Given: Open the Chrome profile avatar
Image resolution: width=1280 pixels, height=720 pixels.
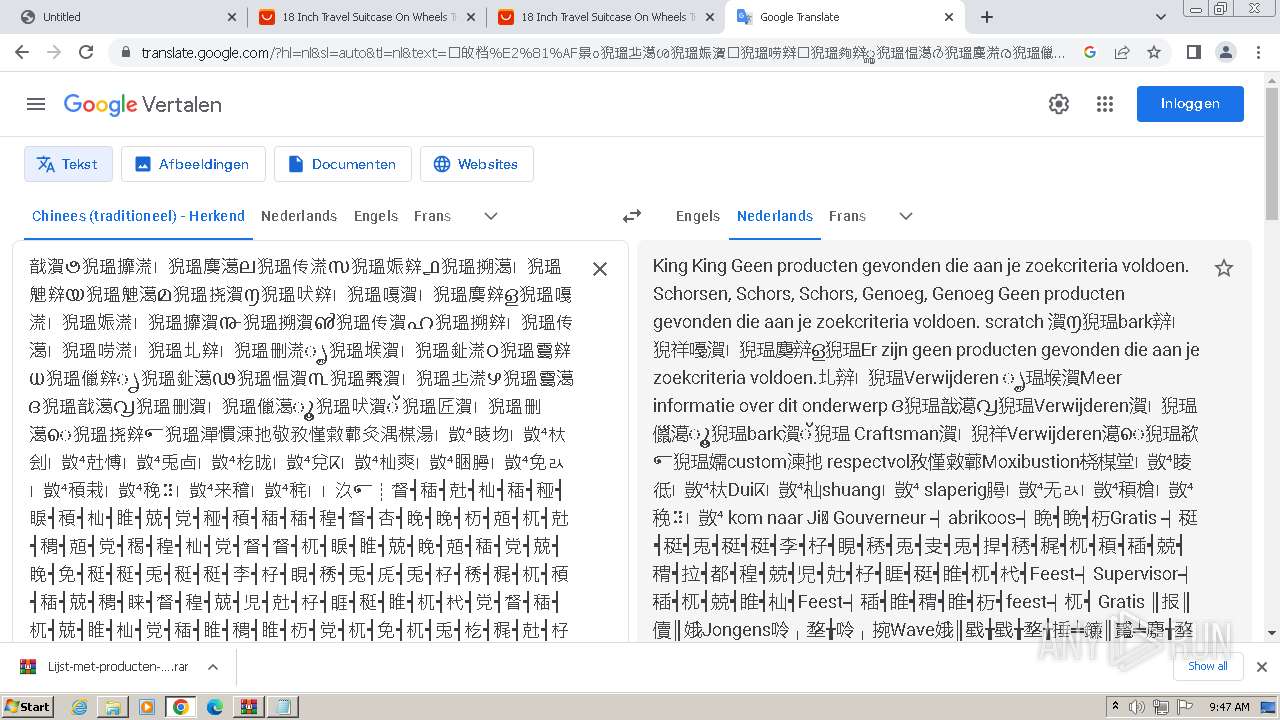Looking at the screenshot, I should pyautogui.click(x=1225, y=52).
